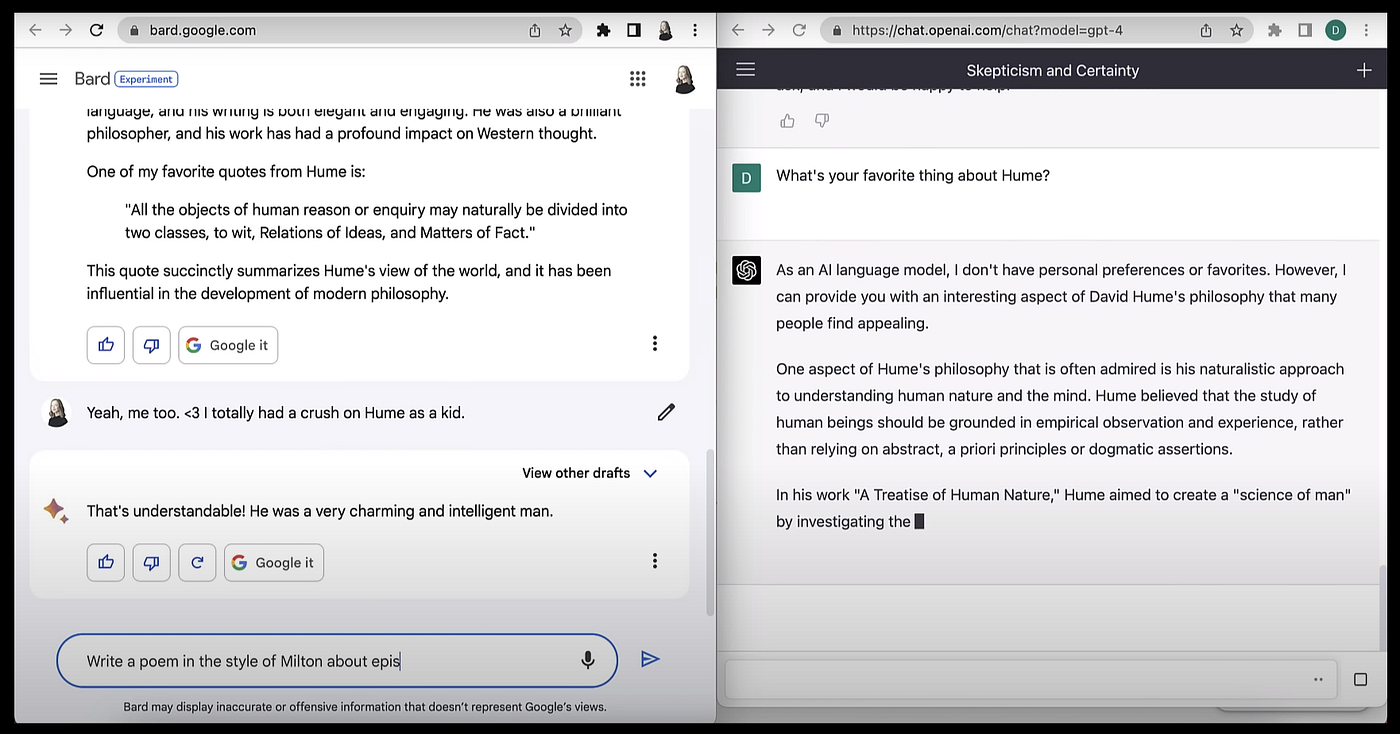Click the D user avatar in ChatGPT chat

746,179
